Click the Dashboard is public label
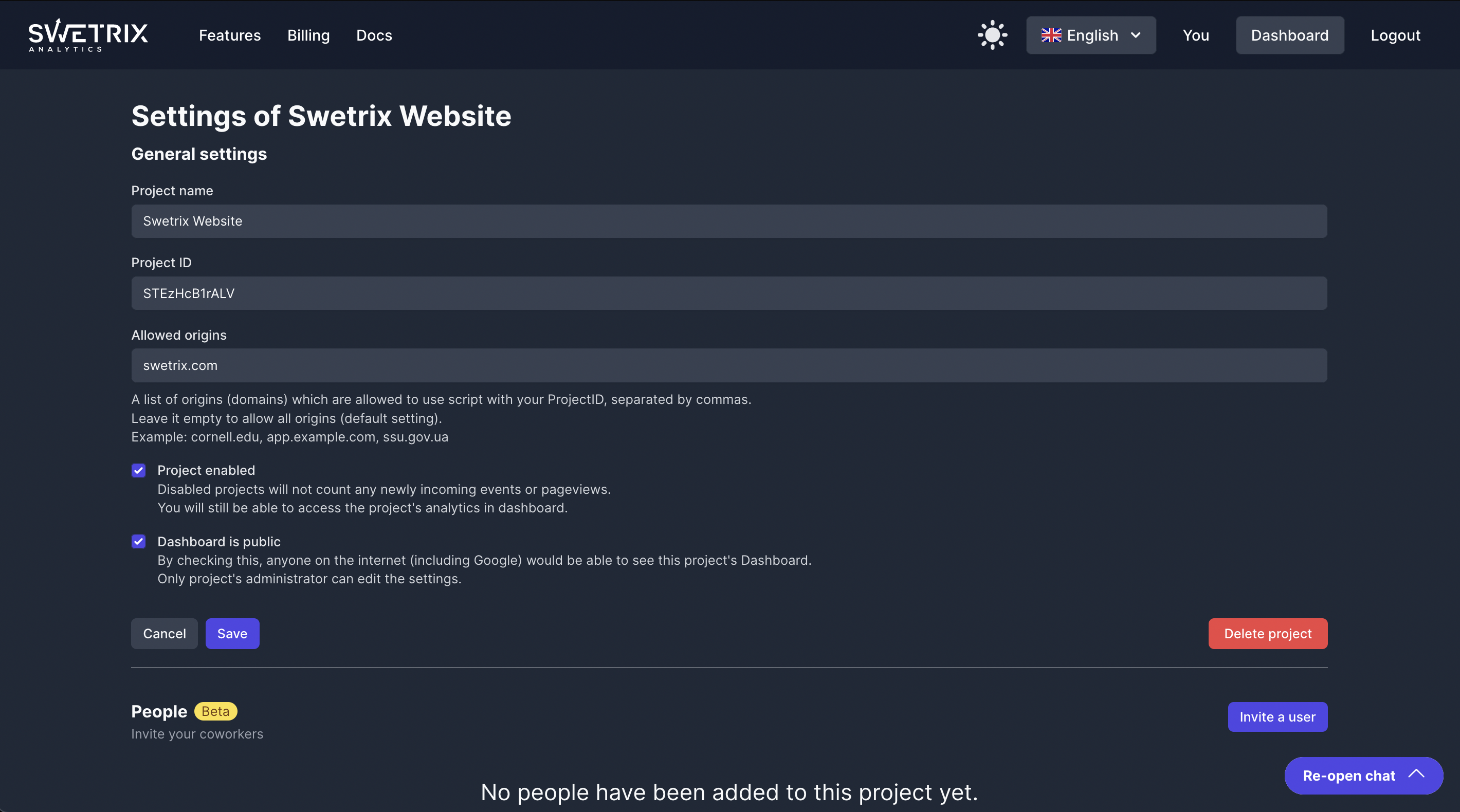Screen dimensions: 1460x812 pyautogui.click(x=219, y=542)
